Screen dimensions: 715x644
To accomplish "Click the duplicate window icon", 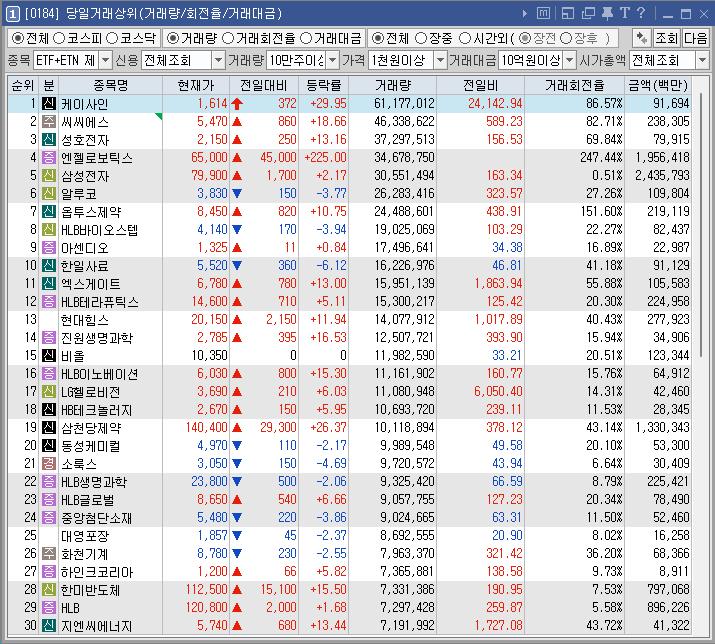I will pos(588,13).
